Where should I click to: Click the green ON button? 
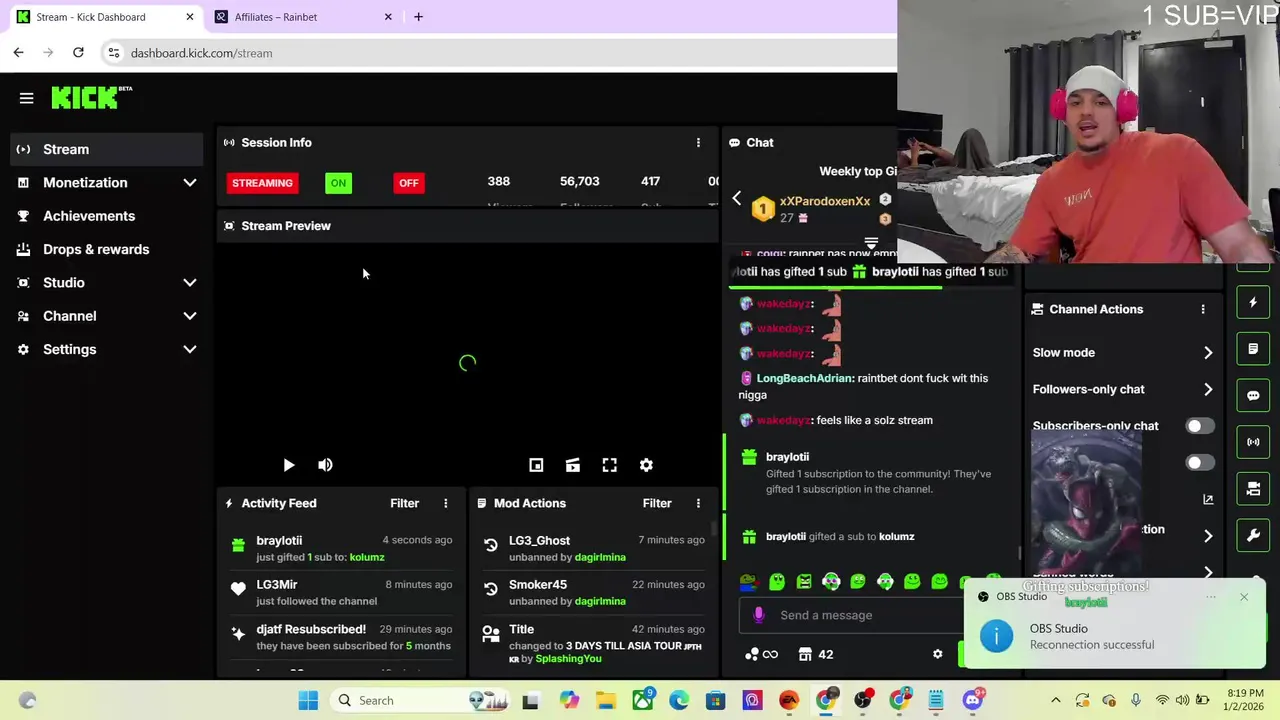pos(338,183)
